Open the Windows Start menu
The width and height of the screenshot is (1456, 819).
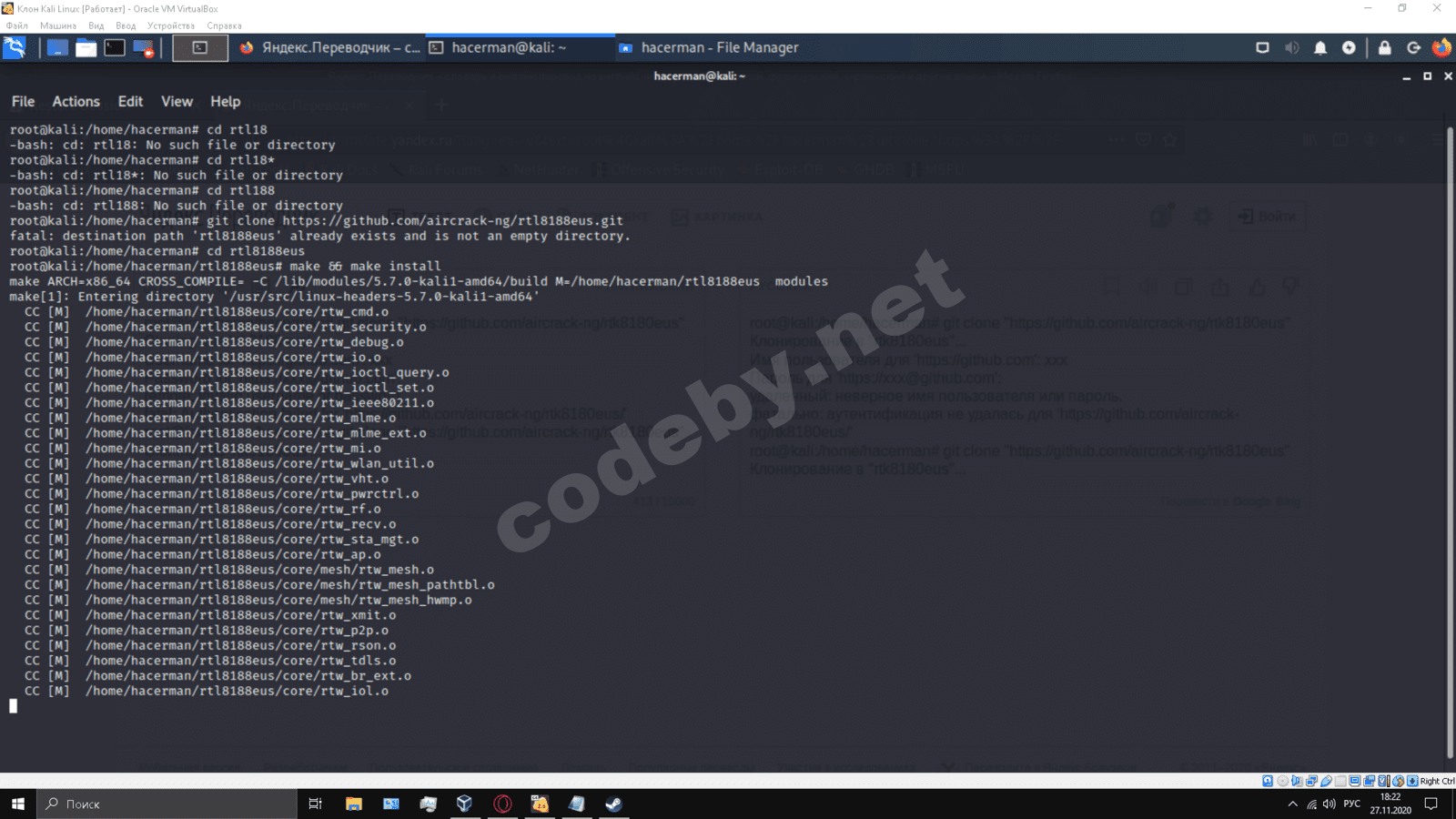click(x=18, y=804)
